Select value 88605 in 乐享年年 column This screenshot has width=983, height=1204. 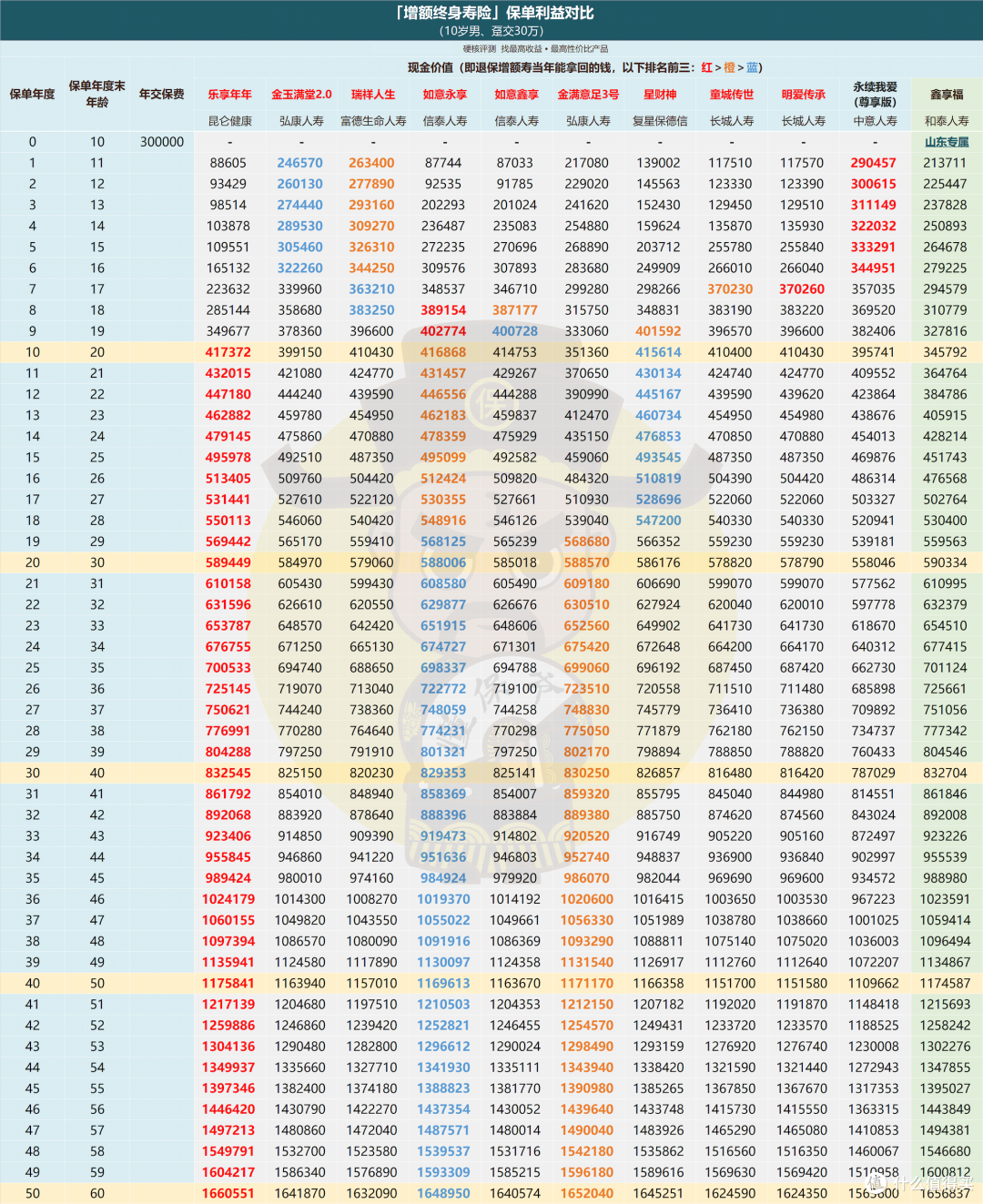pos(228,163)
